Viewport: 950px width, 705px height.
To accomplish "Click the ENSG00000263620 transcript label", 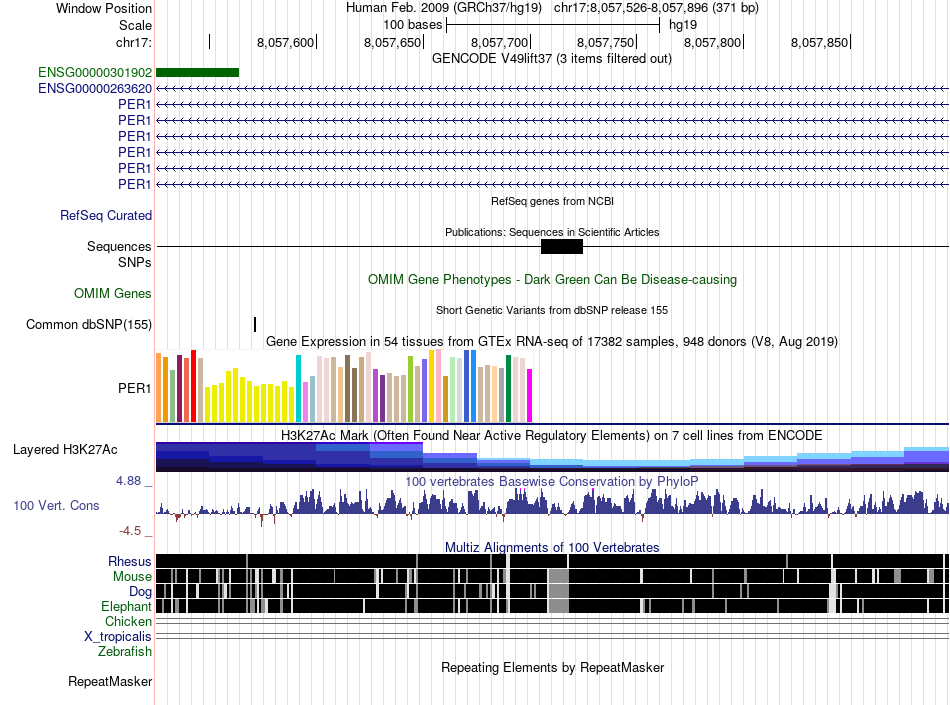I will pyautogui.click(x=95, y=88).
